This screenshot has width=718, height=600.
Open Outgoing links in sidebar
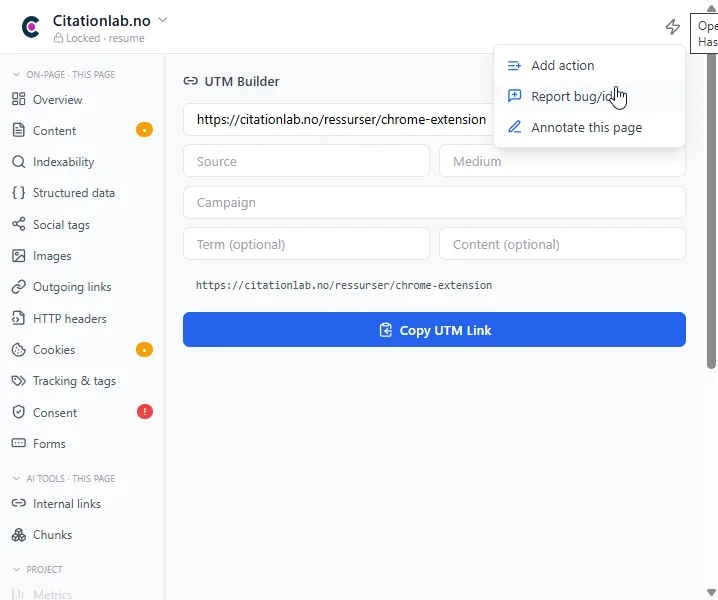[82, 287]
